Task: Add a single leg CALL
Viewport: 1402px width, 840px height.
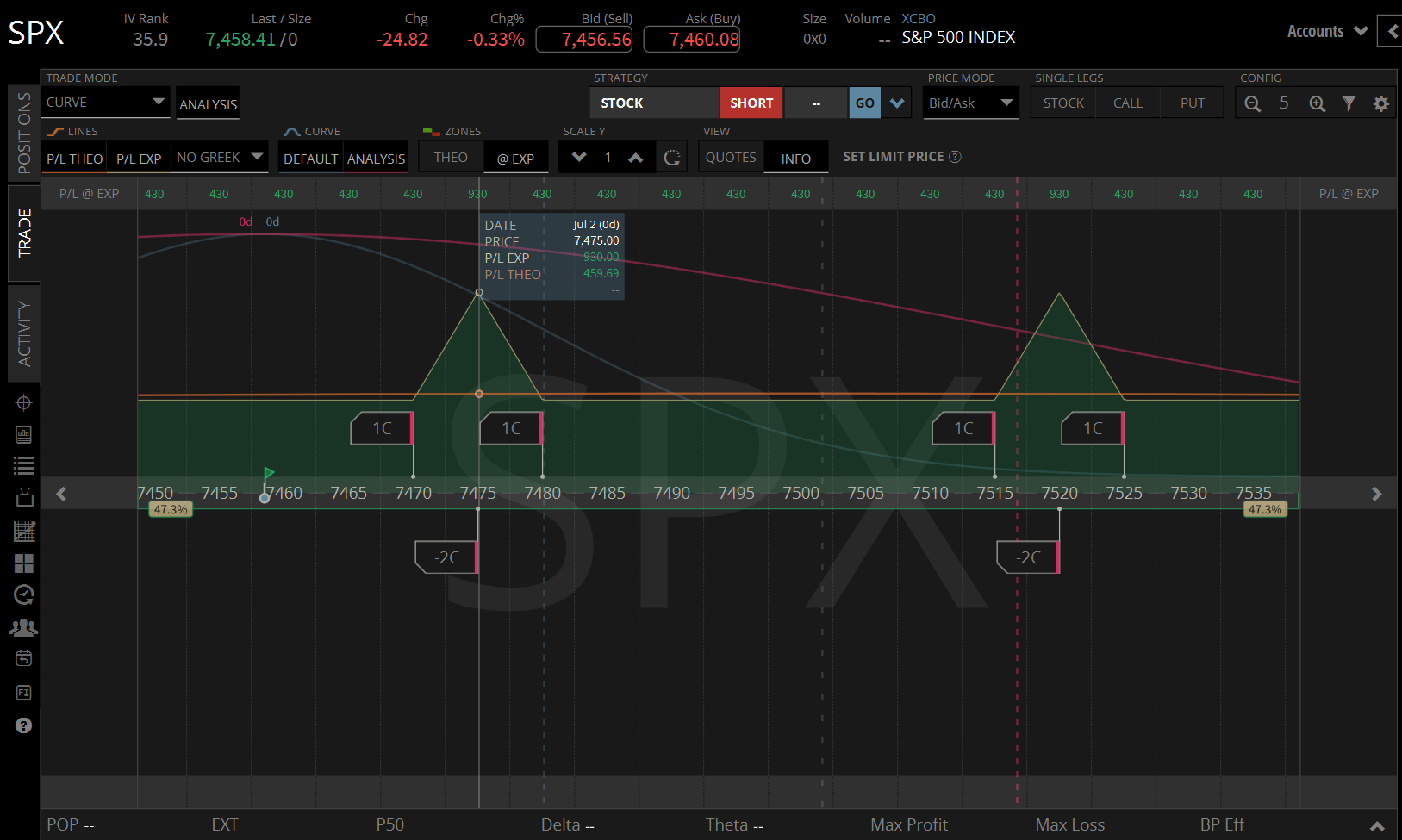Action: (1128, 103)
